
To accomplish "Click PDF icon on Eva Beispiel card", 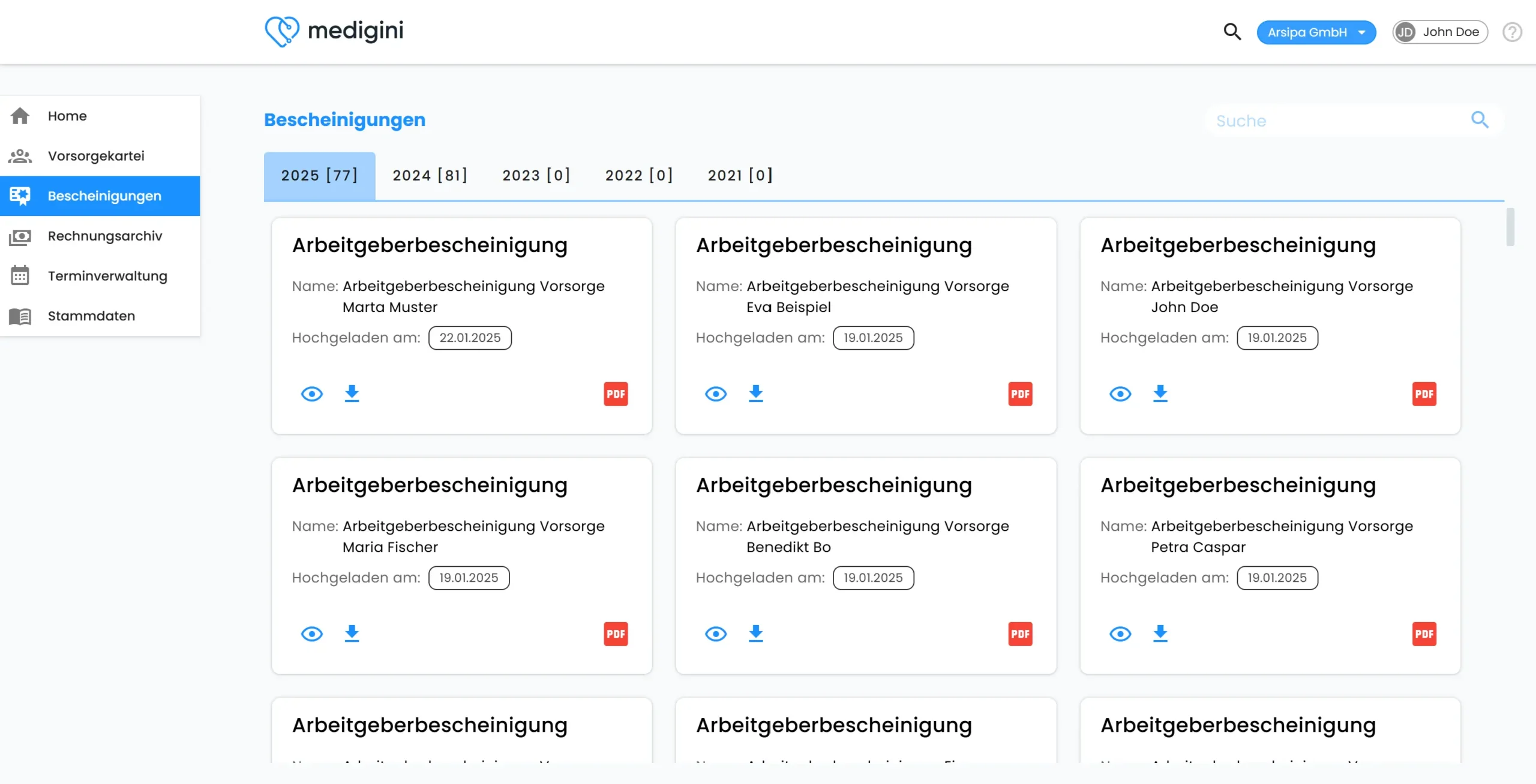I will click(1020, 394).
